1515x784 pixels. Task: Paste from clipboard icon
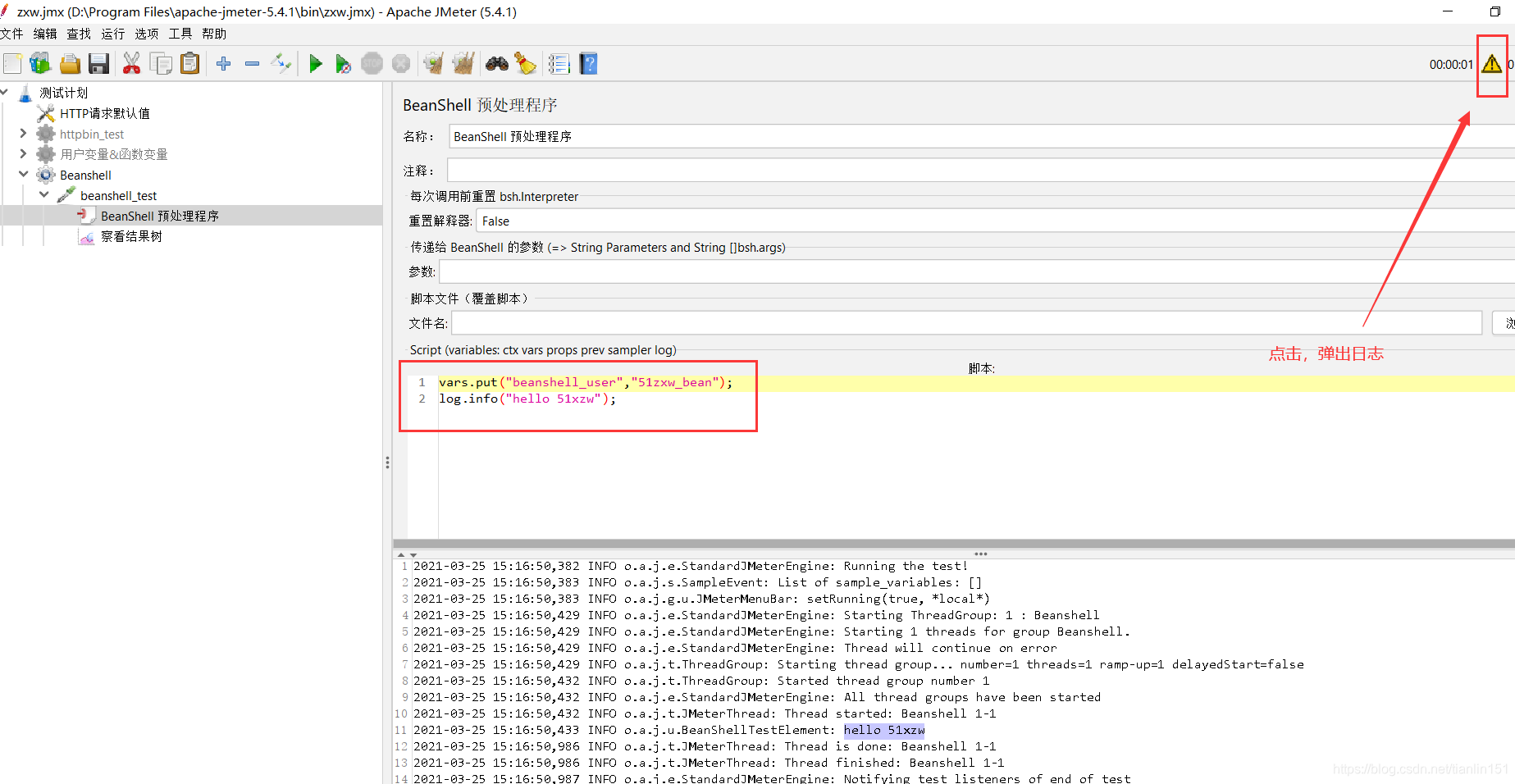[x=189, y=63]
